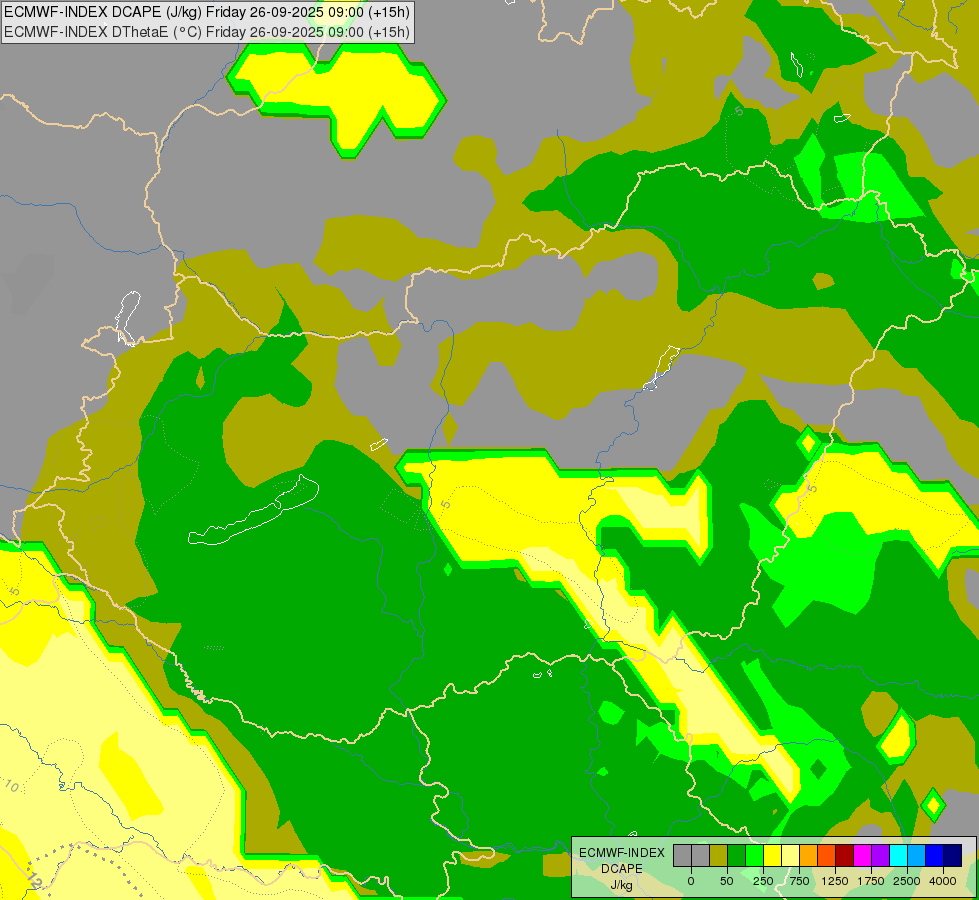Click the legend value label 50

pos(727,881)
